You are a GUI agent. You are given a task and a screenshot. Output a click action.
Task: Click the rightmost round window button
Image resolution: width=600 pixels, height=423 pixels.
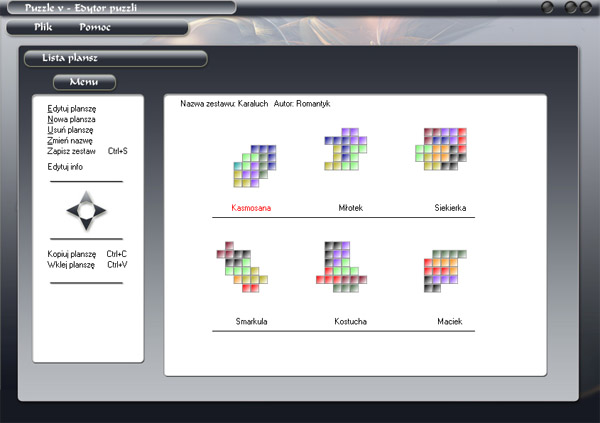click(586, 7)
